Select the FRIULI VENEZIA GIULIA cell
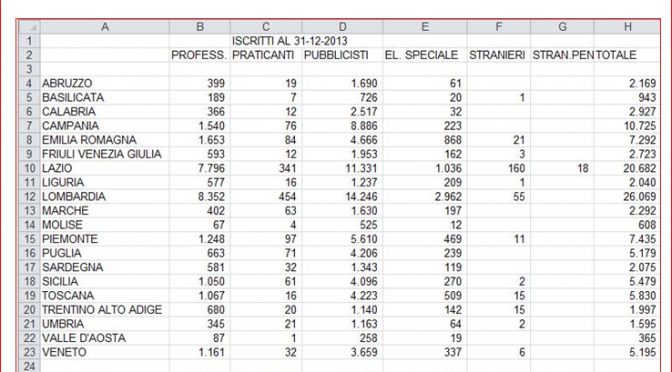 (105, 154)
